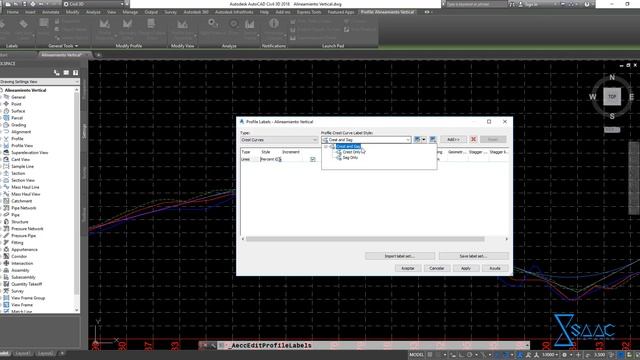Open the Civil 3D workspace dropdown
Viewport: 640px width, 360px height.
(x=94, y=4)
